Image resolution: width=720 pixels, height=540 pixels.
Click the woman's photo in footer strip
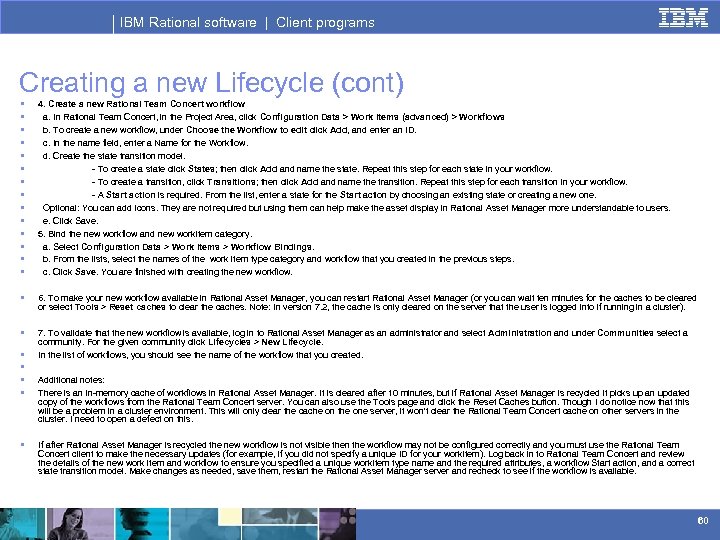pyautogui.click(x=80, y=524)
